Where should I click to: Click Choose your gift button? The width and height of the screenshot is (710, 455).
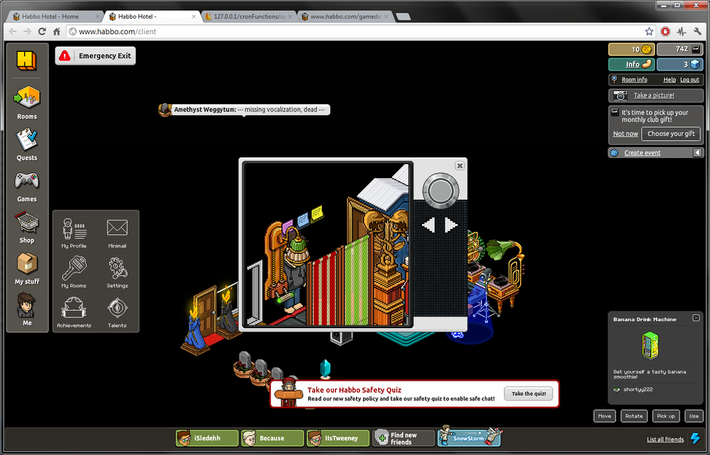(671, 134)
